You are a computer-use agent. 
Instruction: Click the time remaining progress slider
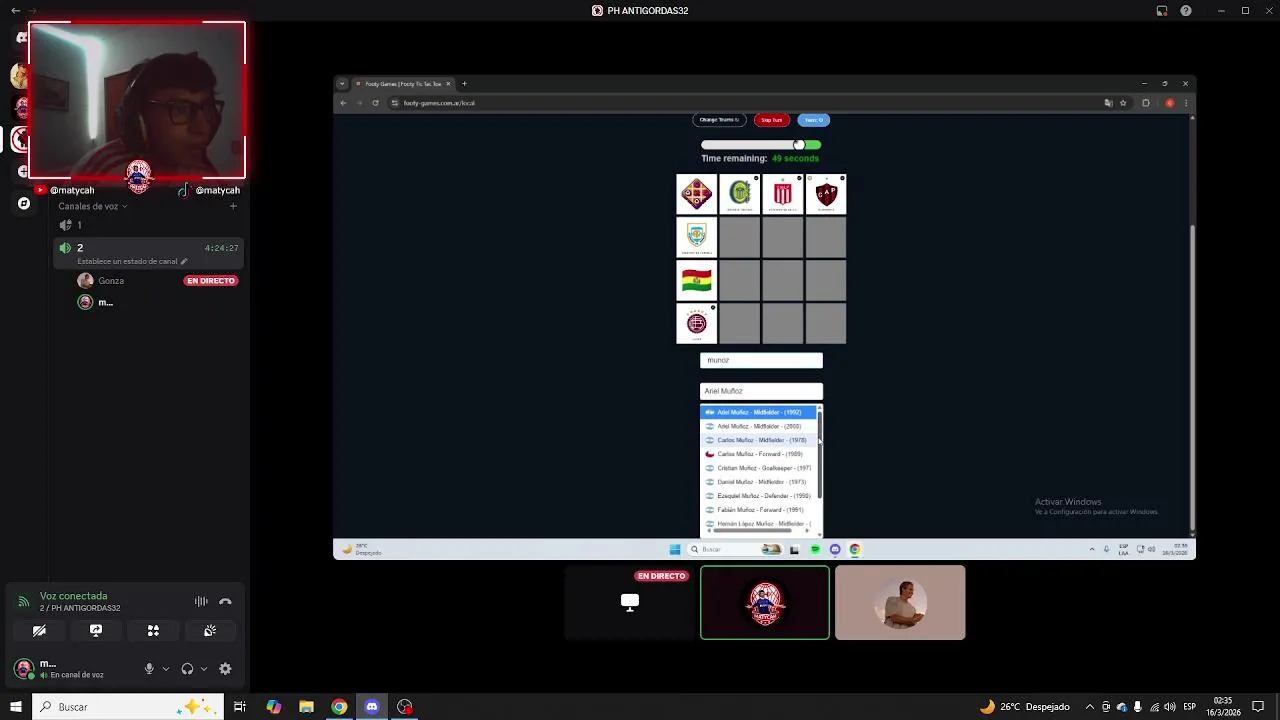click(761, 145)
